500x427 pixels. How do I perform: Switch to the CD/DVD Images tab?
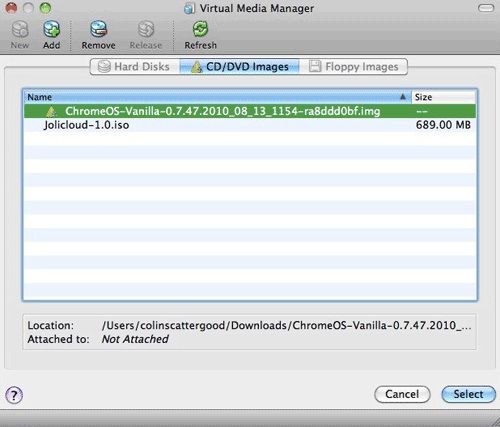[239, 67]
